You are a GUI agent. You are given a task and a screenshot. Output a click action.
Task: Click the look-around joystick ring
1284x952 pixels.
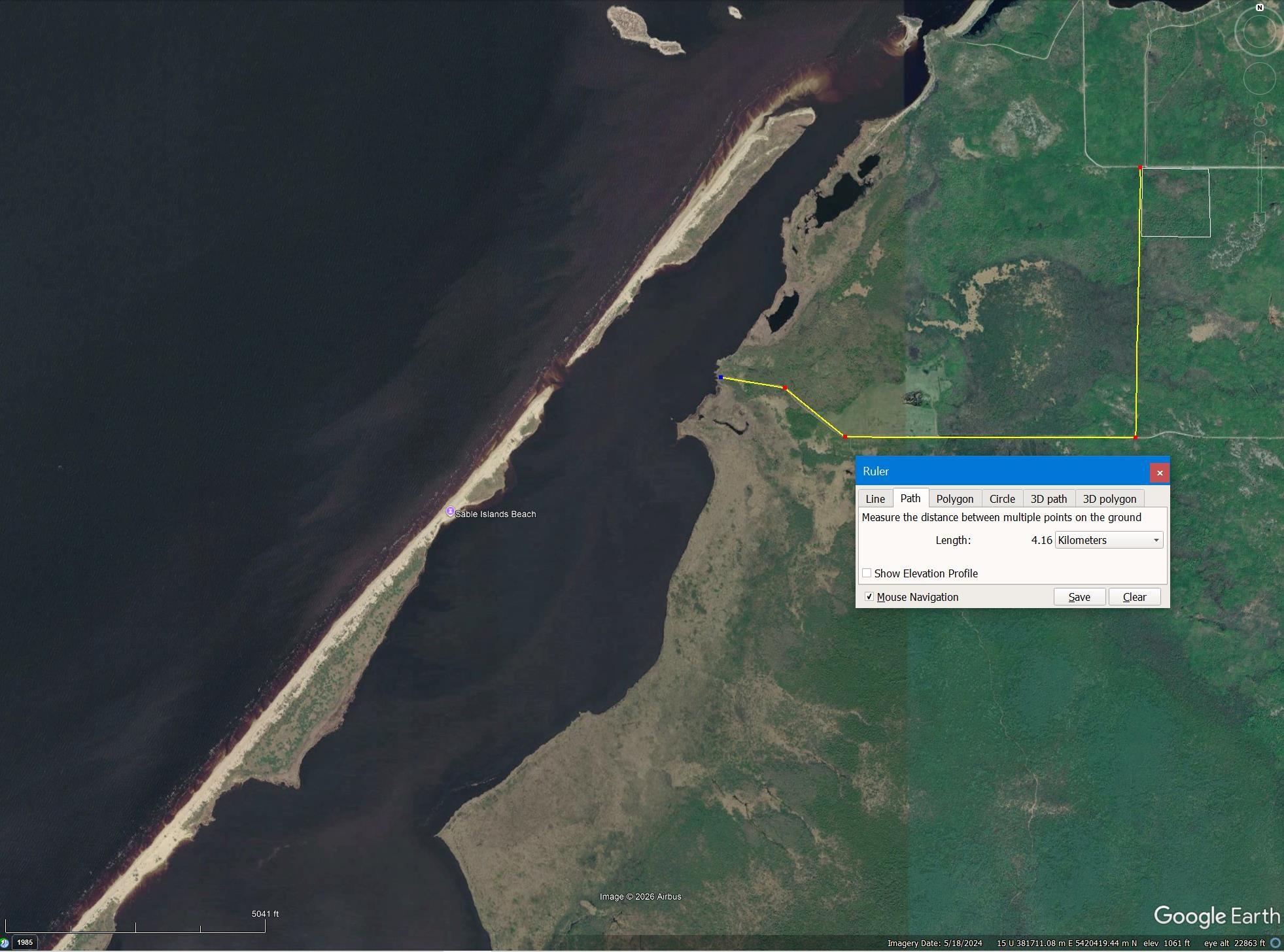(x=1259, y=30)
